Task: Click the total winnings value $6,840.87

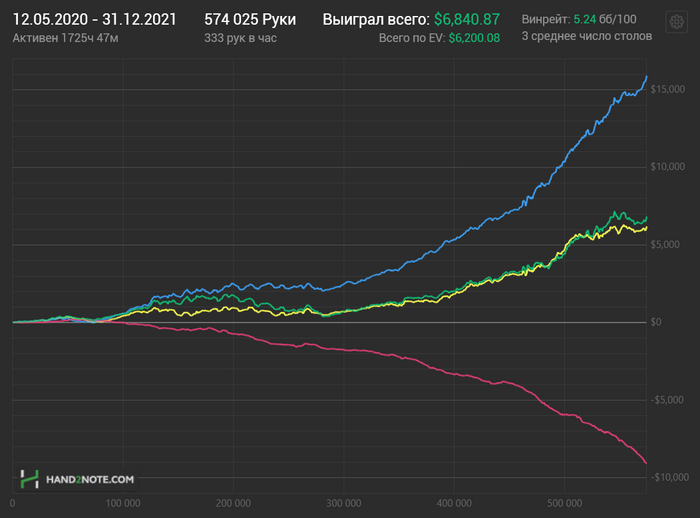Action: (x=467, y=20)
